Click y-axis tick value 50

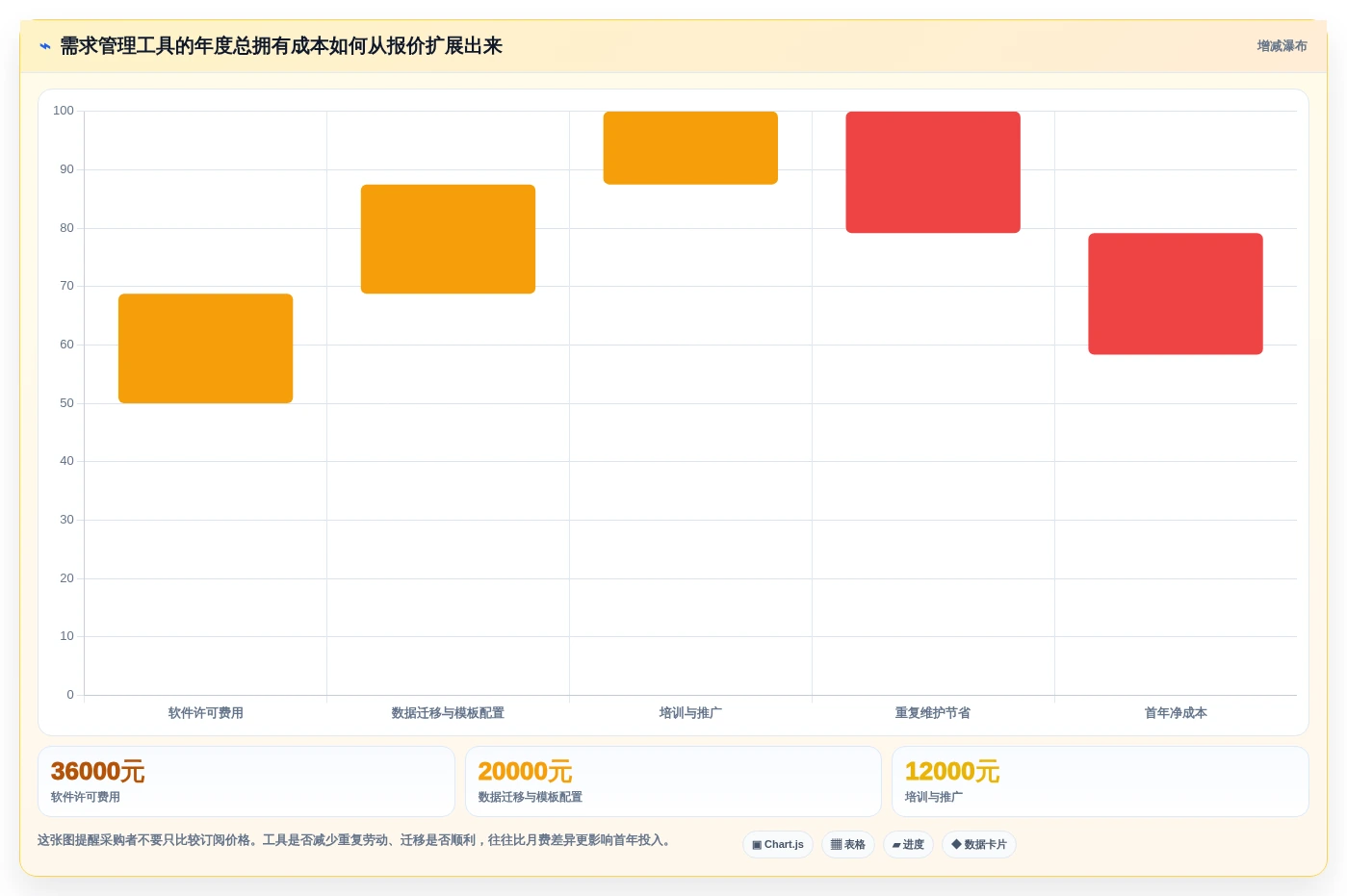(66, 403)
